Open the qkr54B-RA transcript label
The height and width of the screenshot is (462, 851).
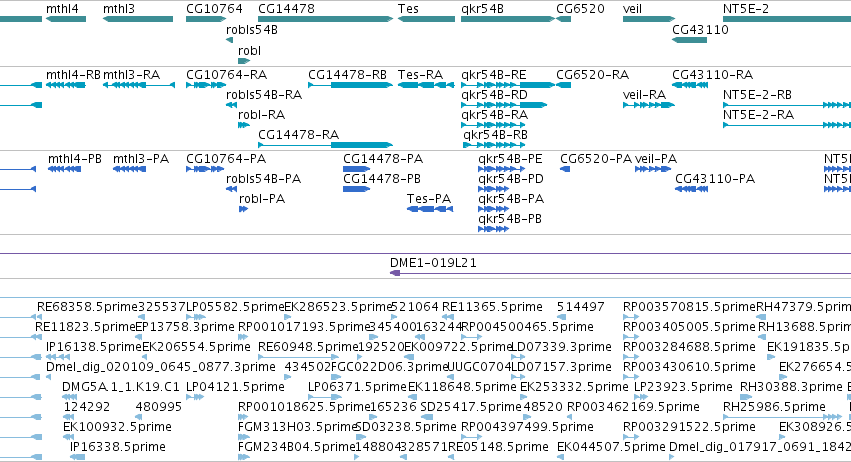pyautogui.click(x=494, y=115)
